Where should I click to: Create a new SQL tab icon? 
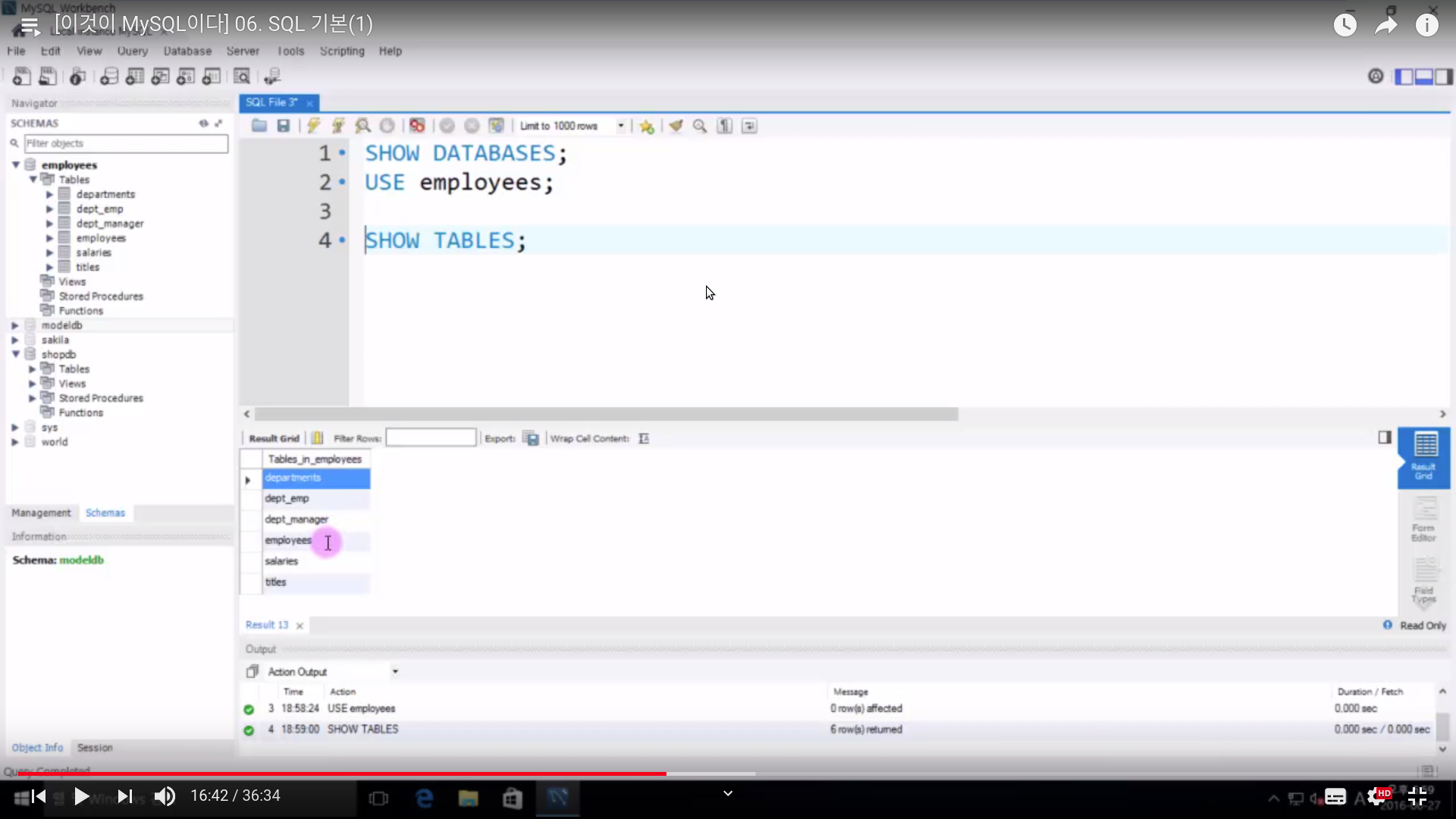(x=22, y=77)
